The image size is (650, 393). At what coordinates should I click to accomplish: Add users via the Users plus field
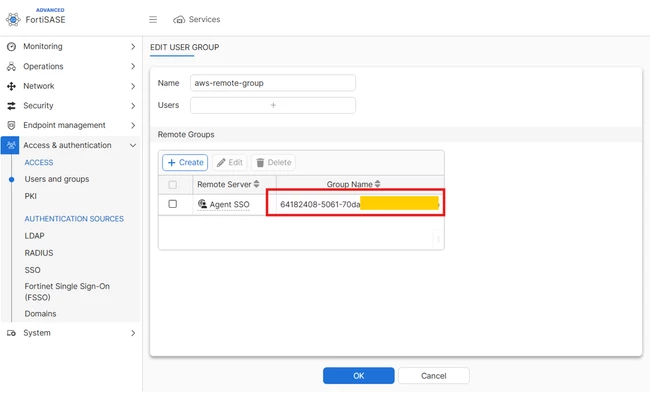click(x=273, y=105)
